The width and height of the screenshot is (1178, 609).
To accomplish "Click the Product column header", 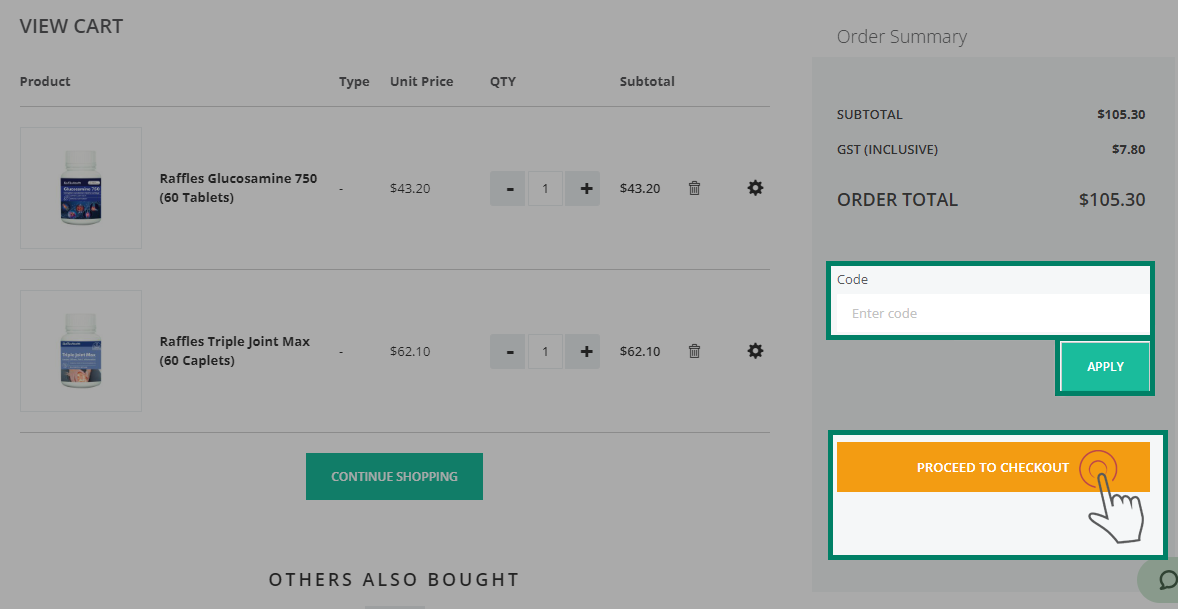I will 45,81.
